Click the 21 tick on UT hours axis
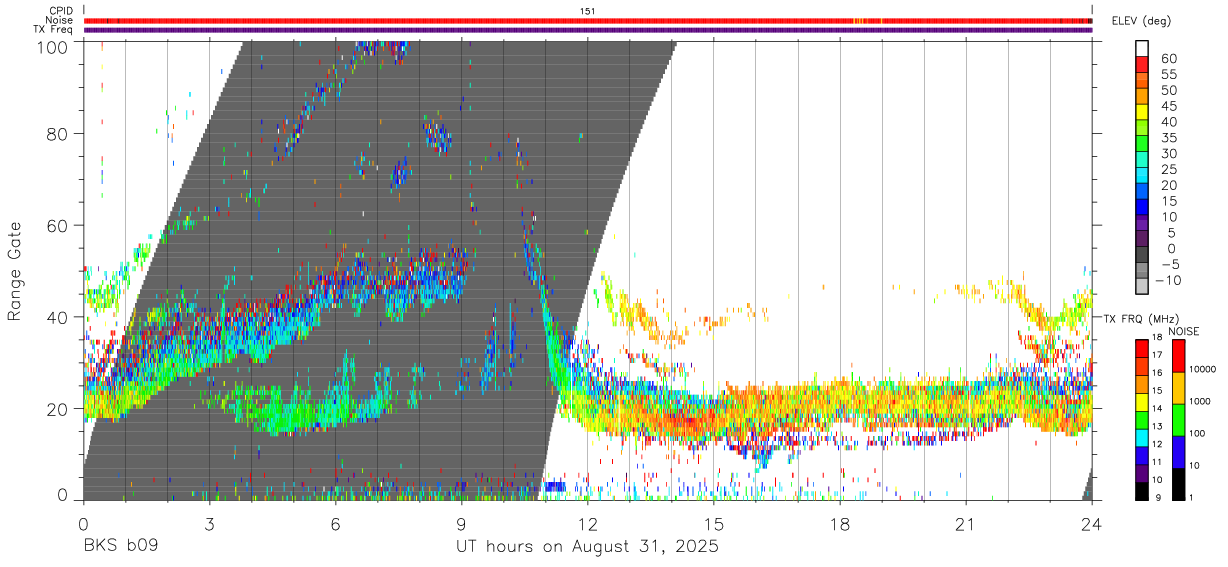Image resolution: width=1228 pixels, height=567 pixels. 966,523
